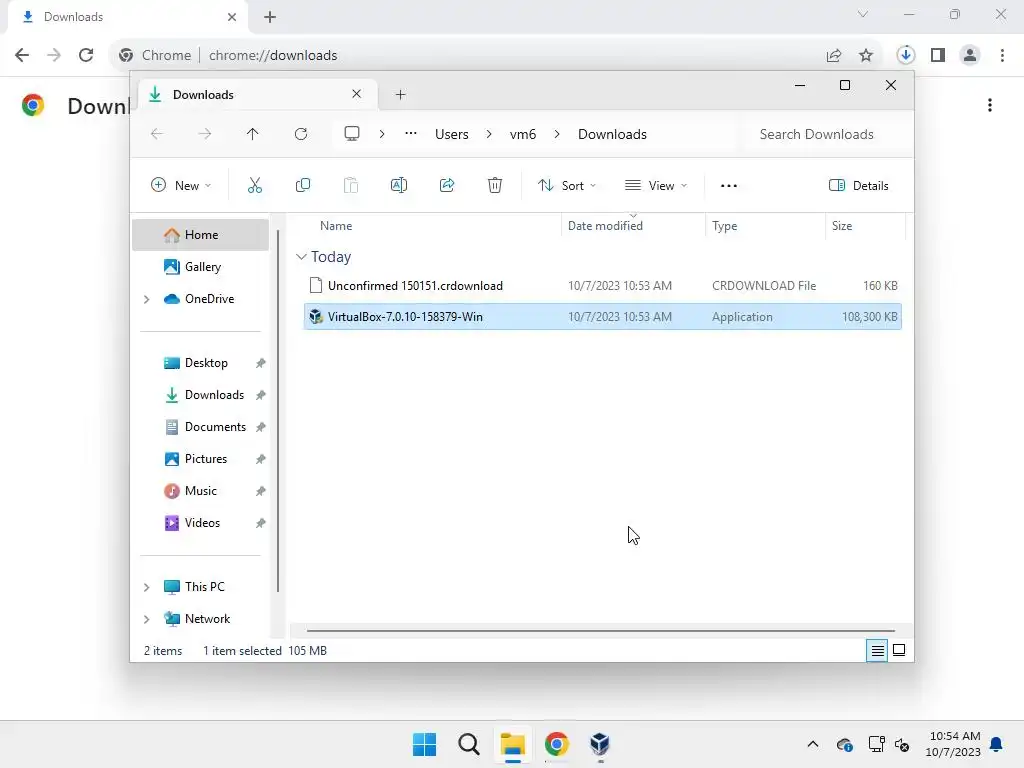Open Videos in the navigation pane
The height and width of the screenshot is (768, 1024).
[200, 522]
